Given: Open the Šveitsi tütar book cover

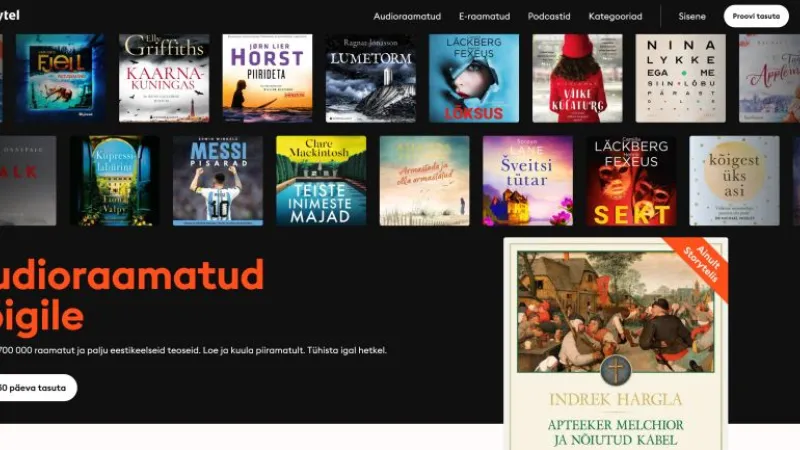Looking at the screenshot, I should click(x=528, y=181).
